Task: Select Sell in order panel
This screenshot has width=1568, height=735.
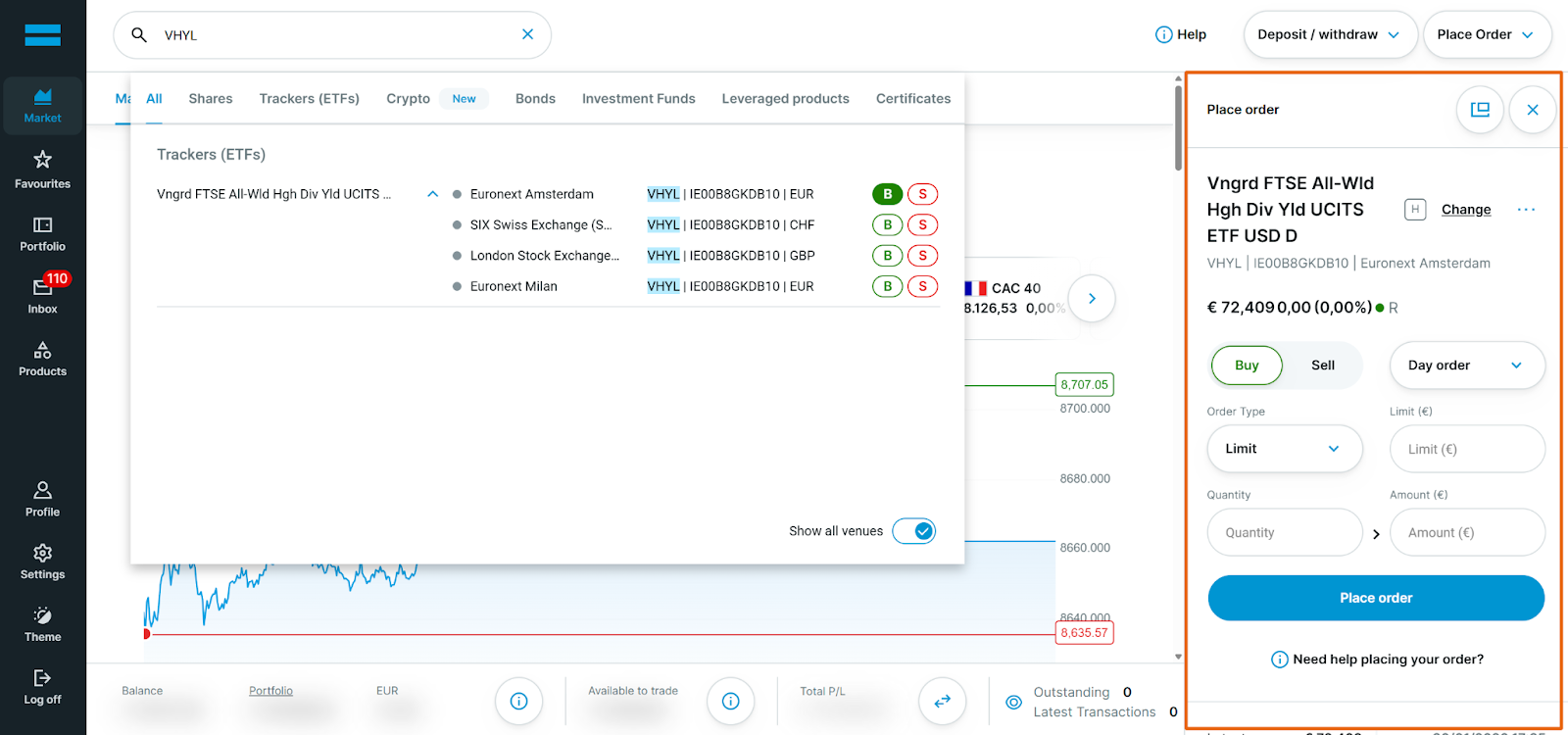Action: [1323, 366]
